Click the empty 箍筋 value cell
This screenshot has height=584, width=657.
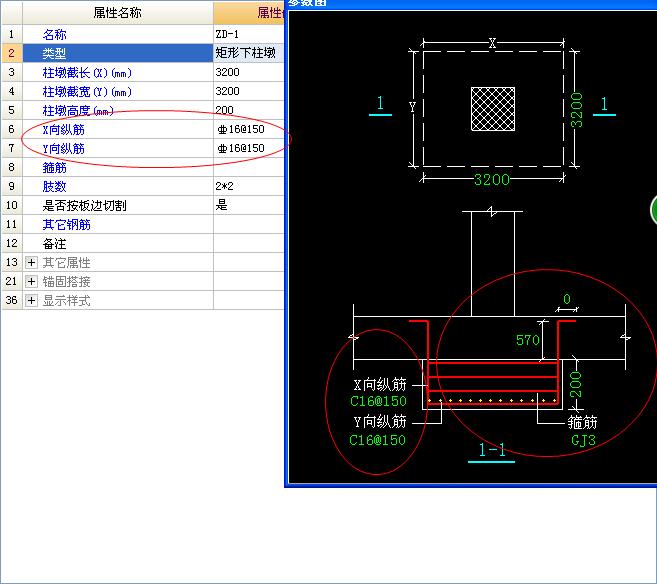point(248,167)
